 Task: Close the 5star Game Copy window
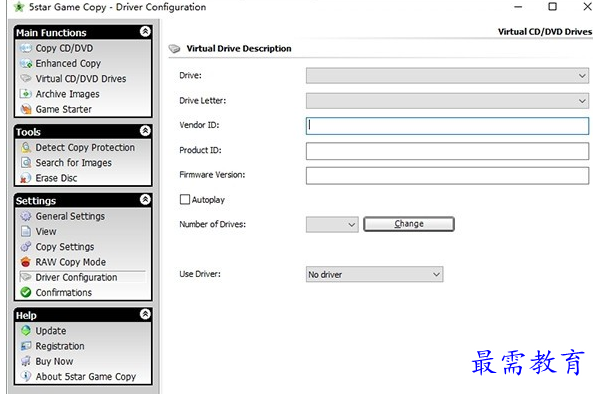(x=587, y=7)
